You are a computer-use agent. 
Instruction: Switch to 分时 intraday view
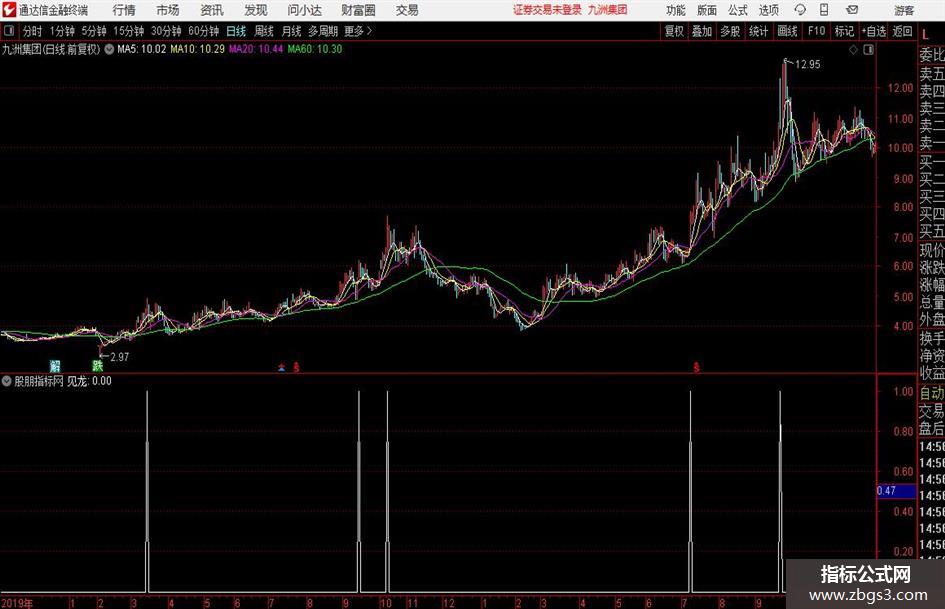coord(32,31)
